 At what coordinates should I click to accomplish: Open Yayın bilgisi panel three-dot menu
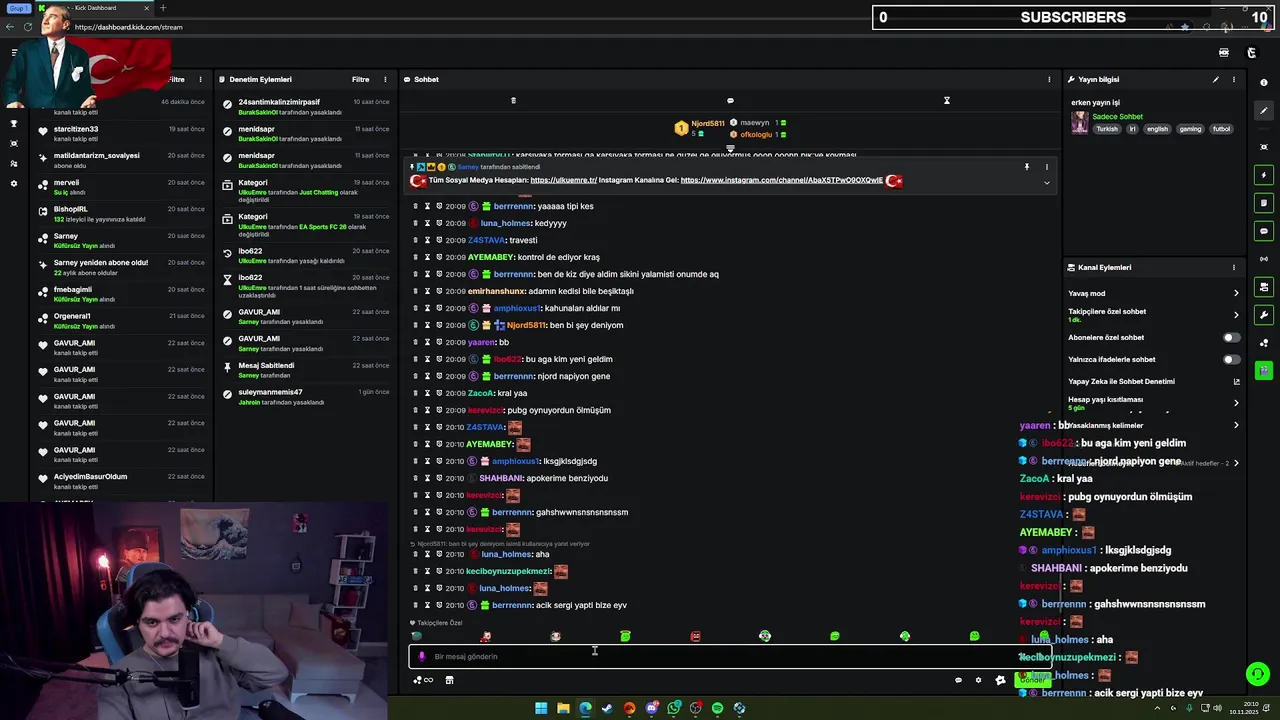pos(1234,79)
